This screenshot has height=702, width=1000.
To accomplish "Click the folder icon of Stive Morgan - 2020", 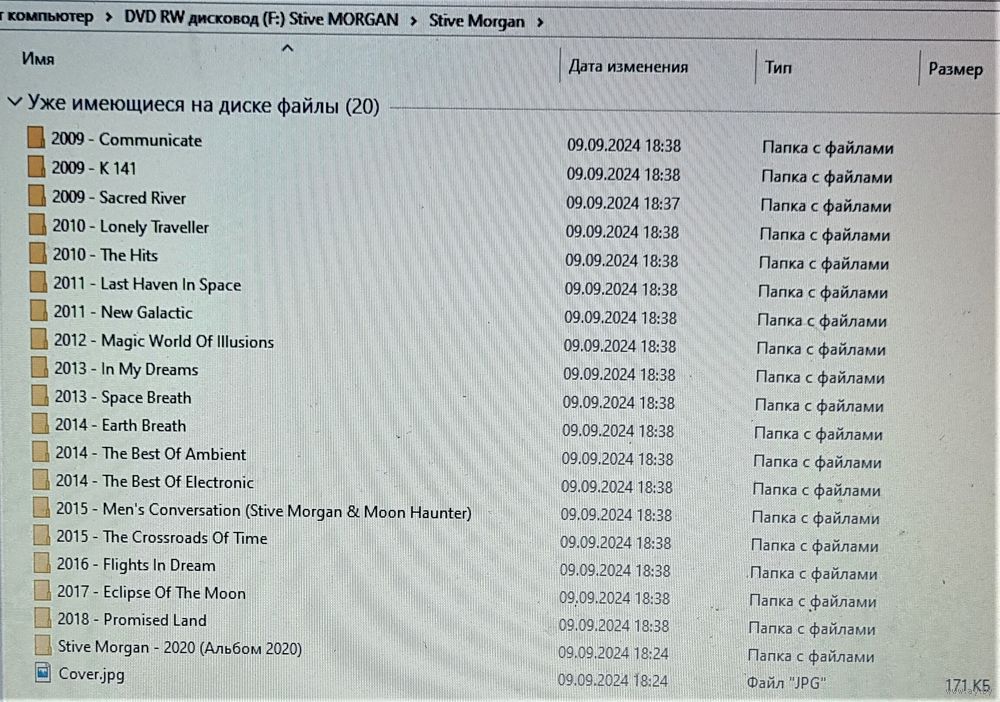I will point(43,645).
